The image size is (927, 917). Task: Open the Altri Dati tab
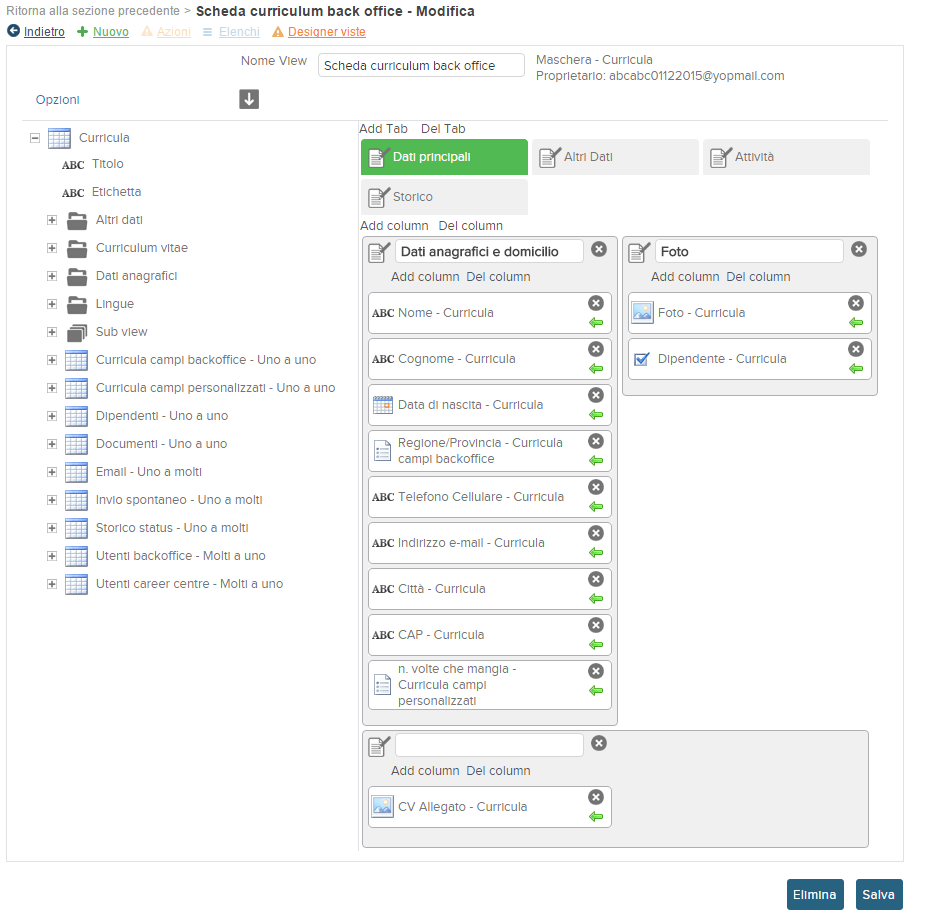coord(615,157)
